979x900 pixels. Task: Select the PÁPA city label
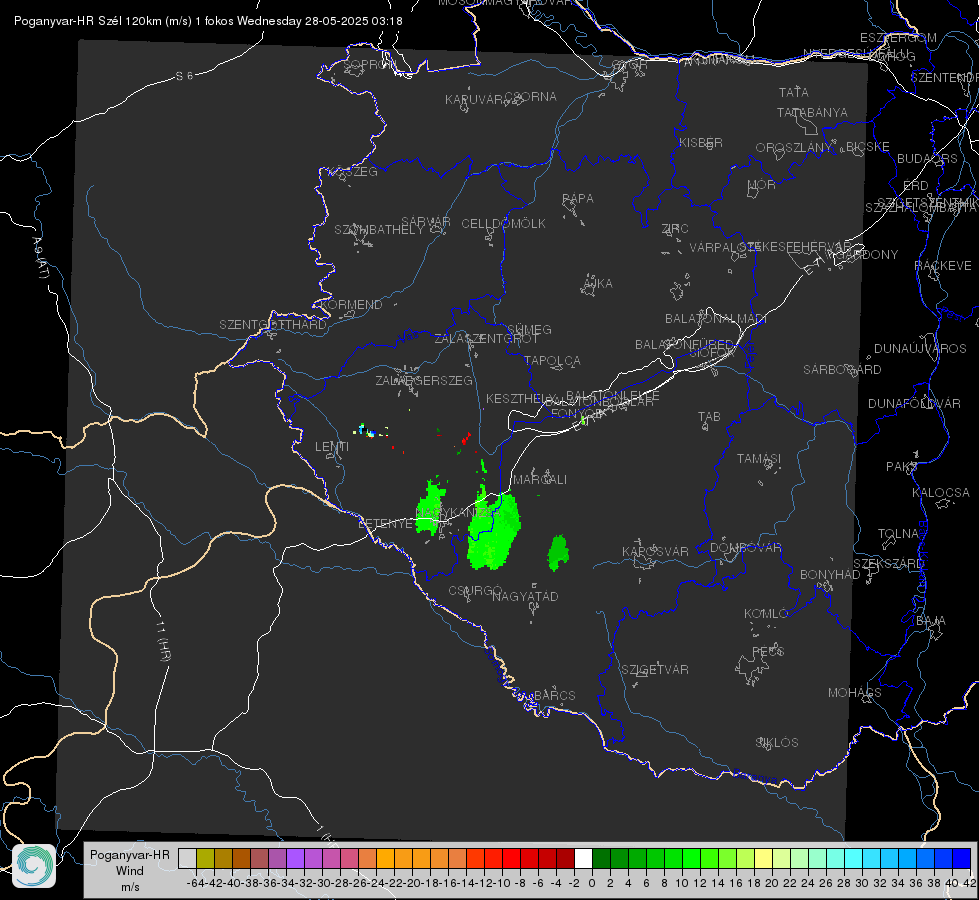point(578,199)
